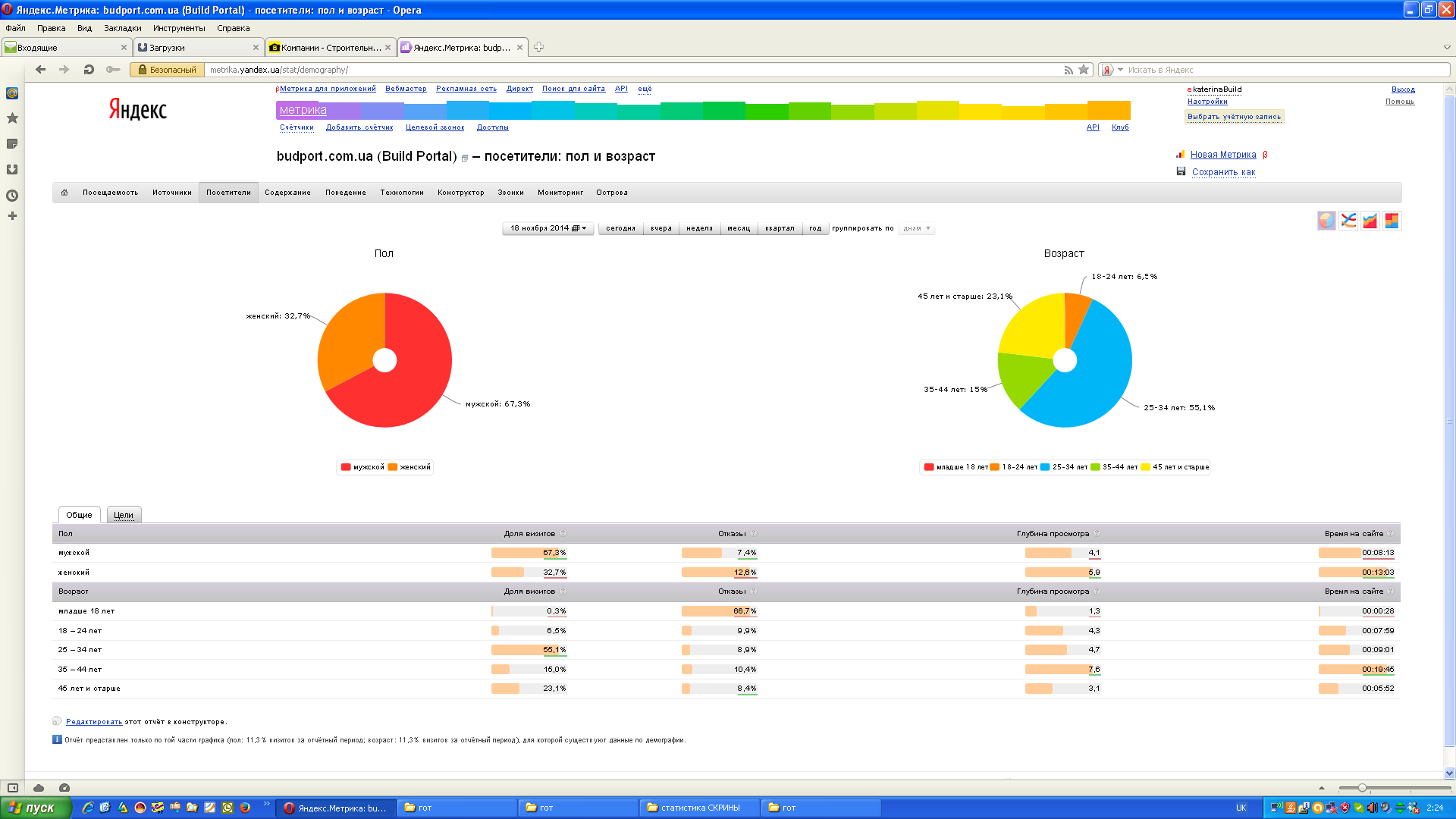Switch to line chart view
Image resolution: width=1456 pixels, height=819 pixels.
pos(1348,221)
